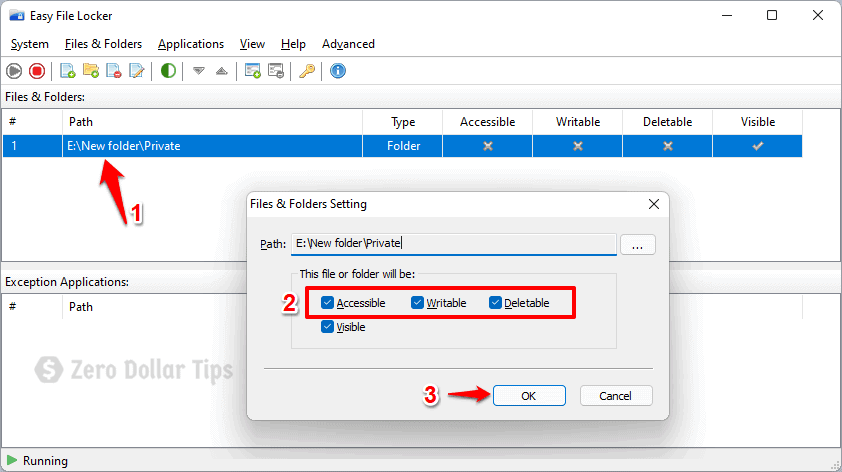Toggle the Deletable checkbox
The image size is (842, 472).
click(x=496, y=303)
